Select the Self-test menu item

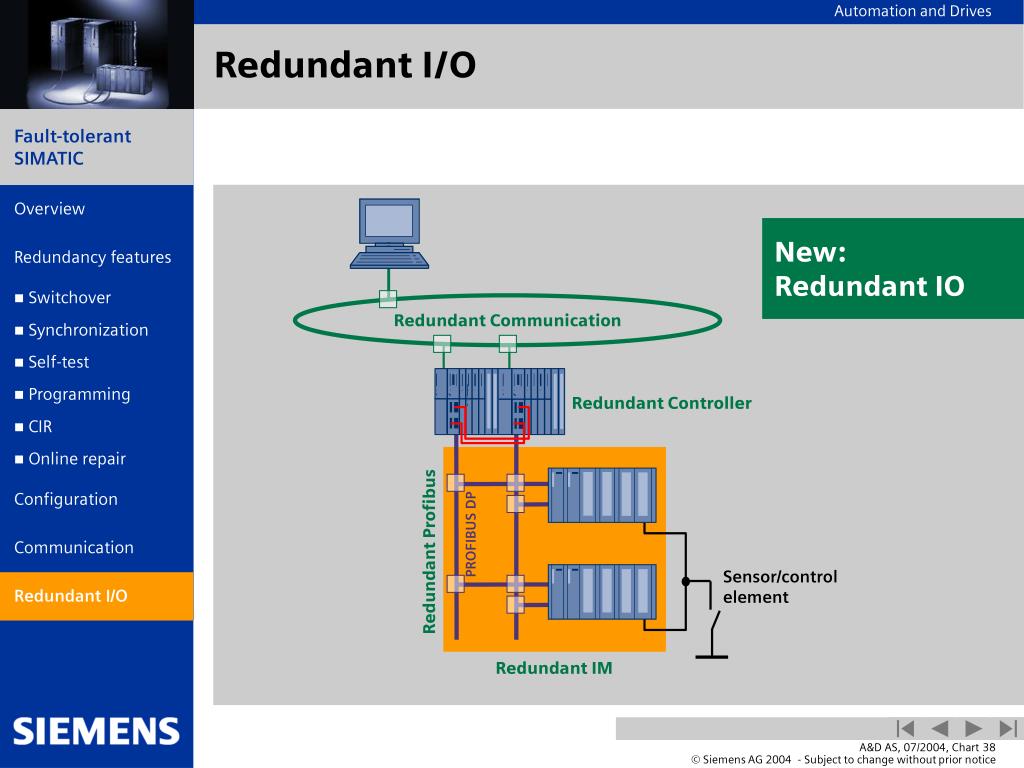coord(52,362)
